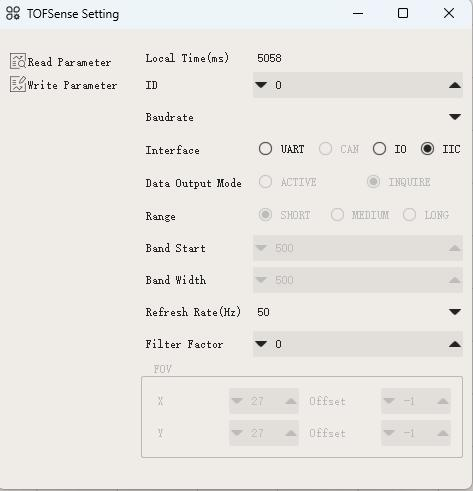Increase Filter Factor with up arrow
473x491 pixels.
pos(455,344)
